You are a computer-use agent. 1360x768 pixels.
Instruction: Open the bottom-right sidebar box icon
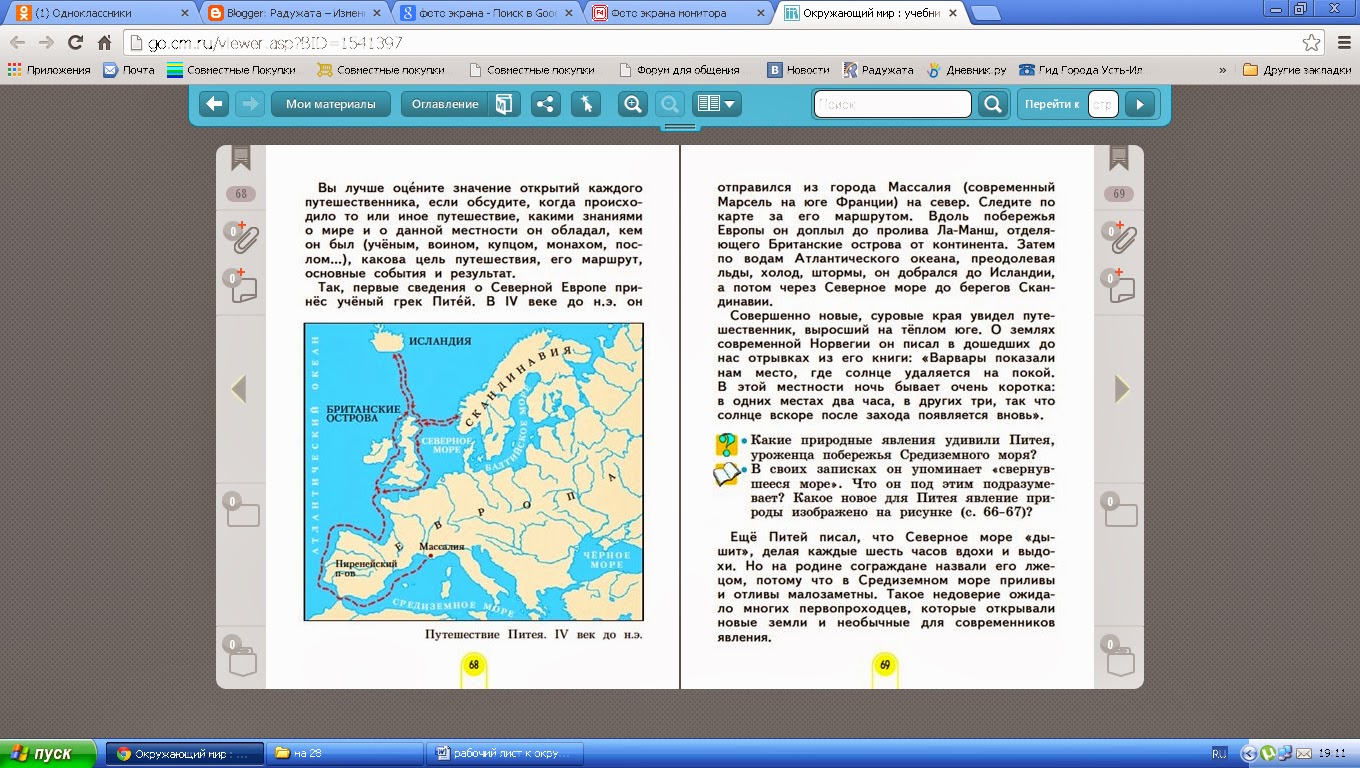pos(1119,657)
